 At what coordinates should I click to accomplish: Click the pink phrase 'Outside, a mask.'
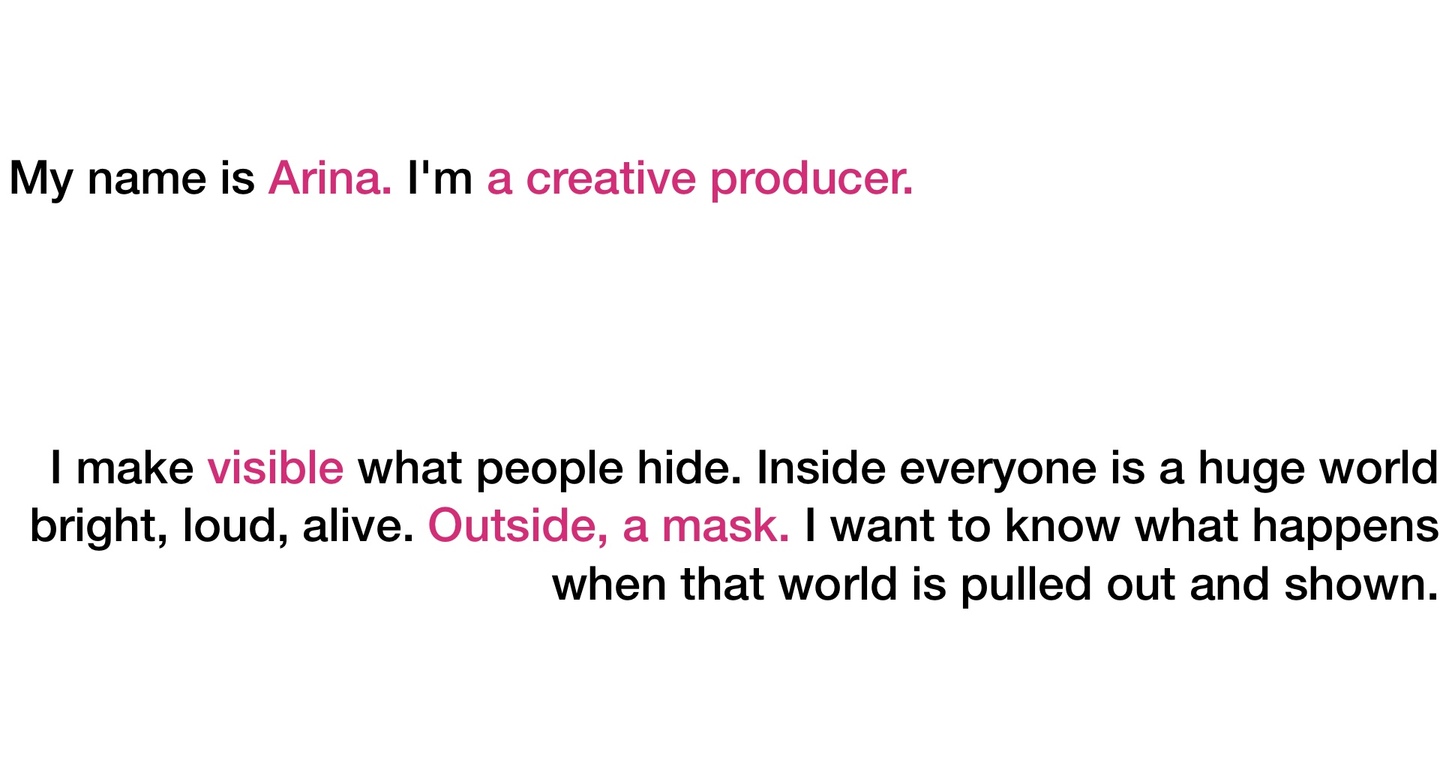click(609, 526)
